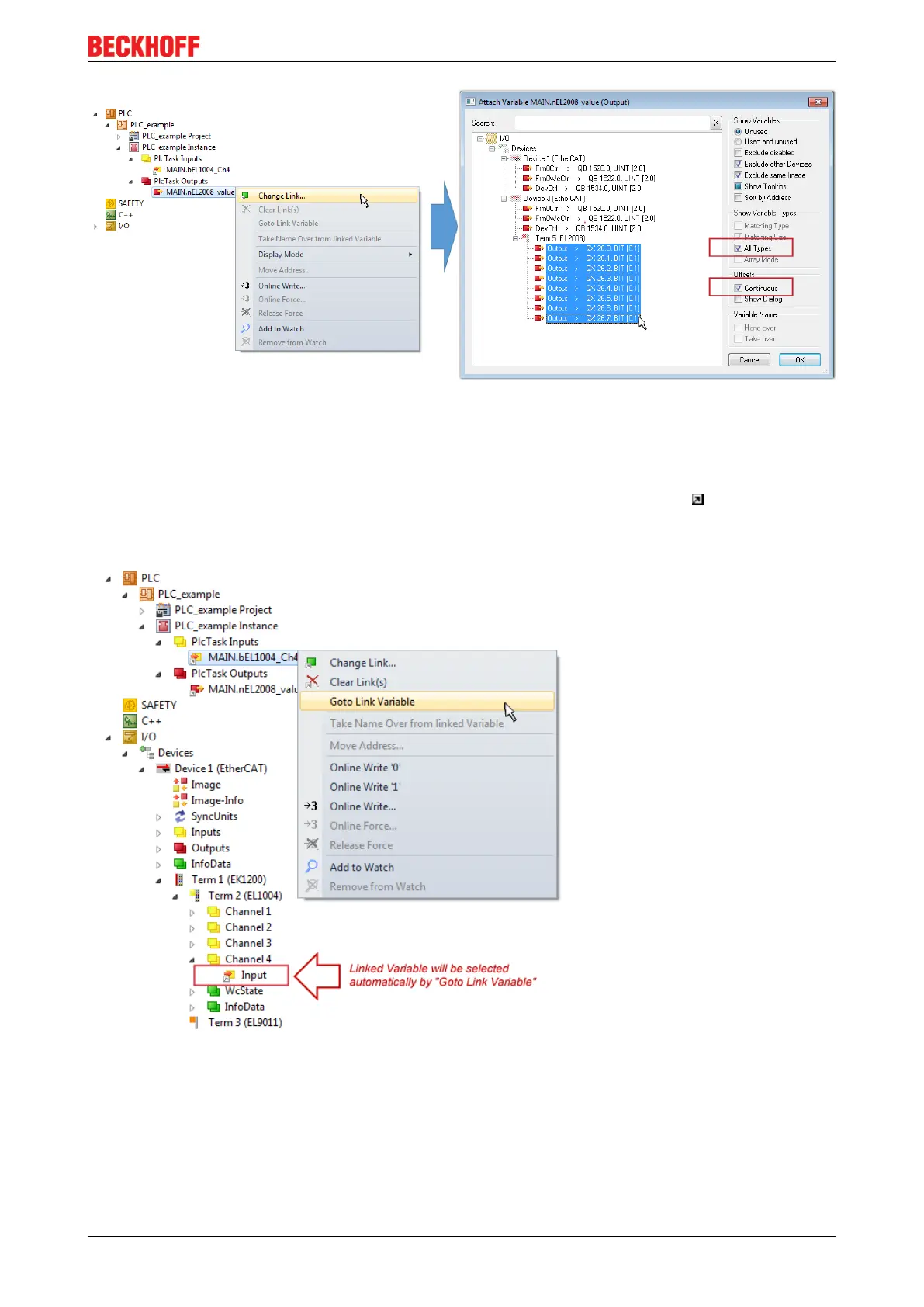The height and width of the screenshot is (1307, 924).
Task: Click the Cancel button in dialog
Action: pyautogui.click(x=749, y=359)
